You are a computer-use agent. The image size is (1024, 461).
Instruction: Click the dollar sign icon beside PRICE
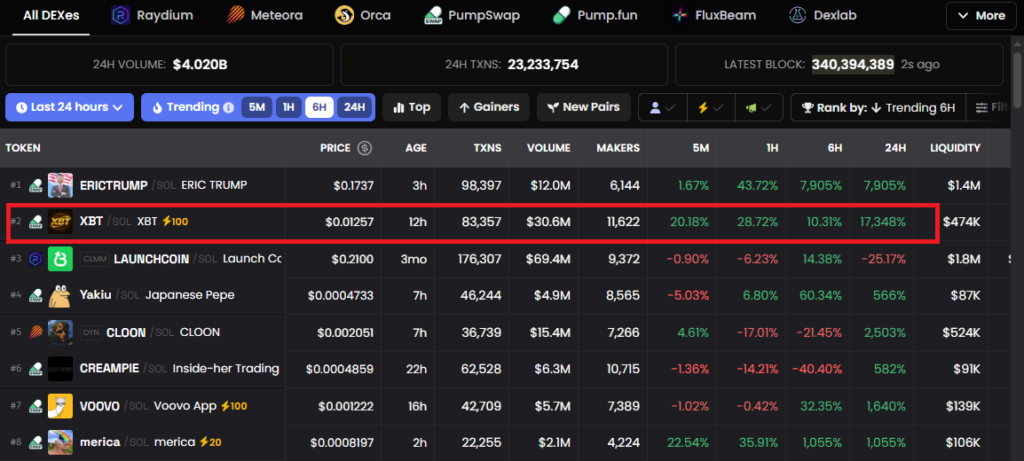click(365, 148)
